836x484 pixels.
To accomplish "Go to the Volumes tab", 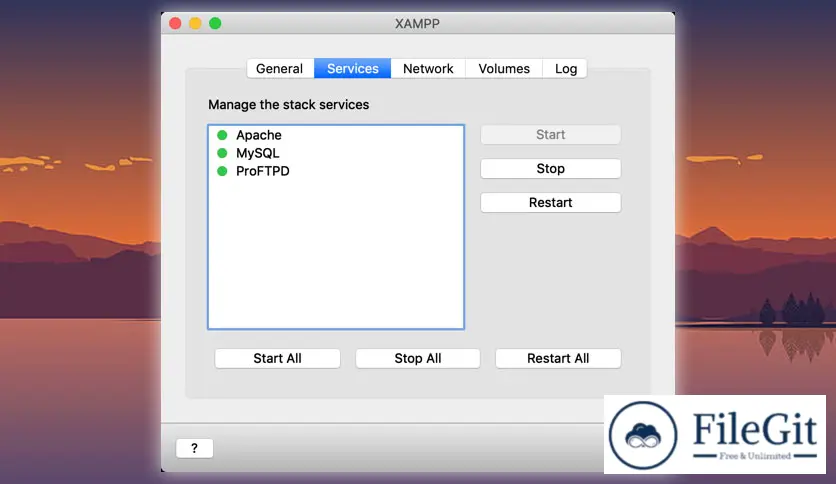I will pyautogui.click(x=504, y=69).
